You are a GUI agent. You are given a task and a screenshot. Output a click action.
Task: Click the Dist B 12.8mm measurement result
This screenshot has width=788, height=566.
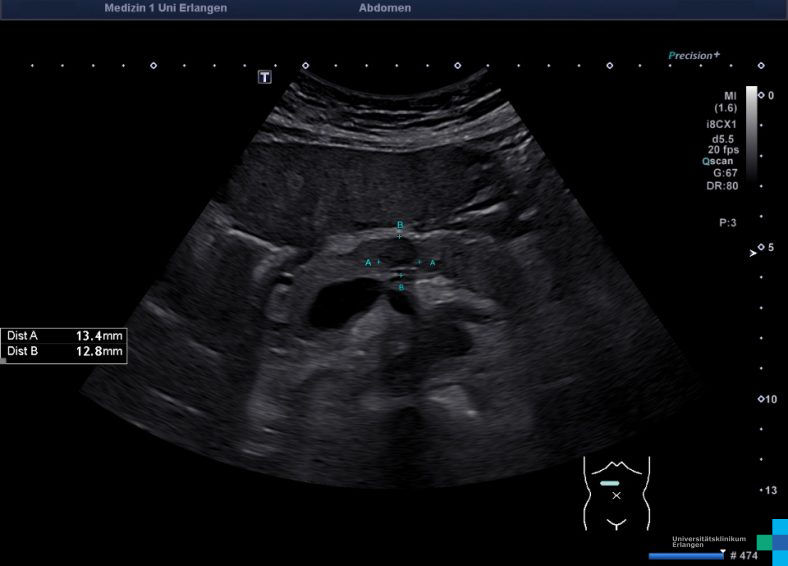[x=65, y=352]
